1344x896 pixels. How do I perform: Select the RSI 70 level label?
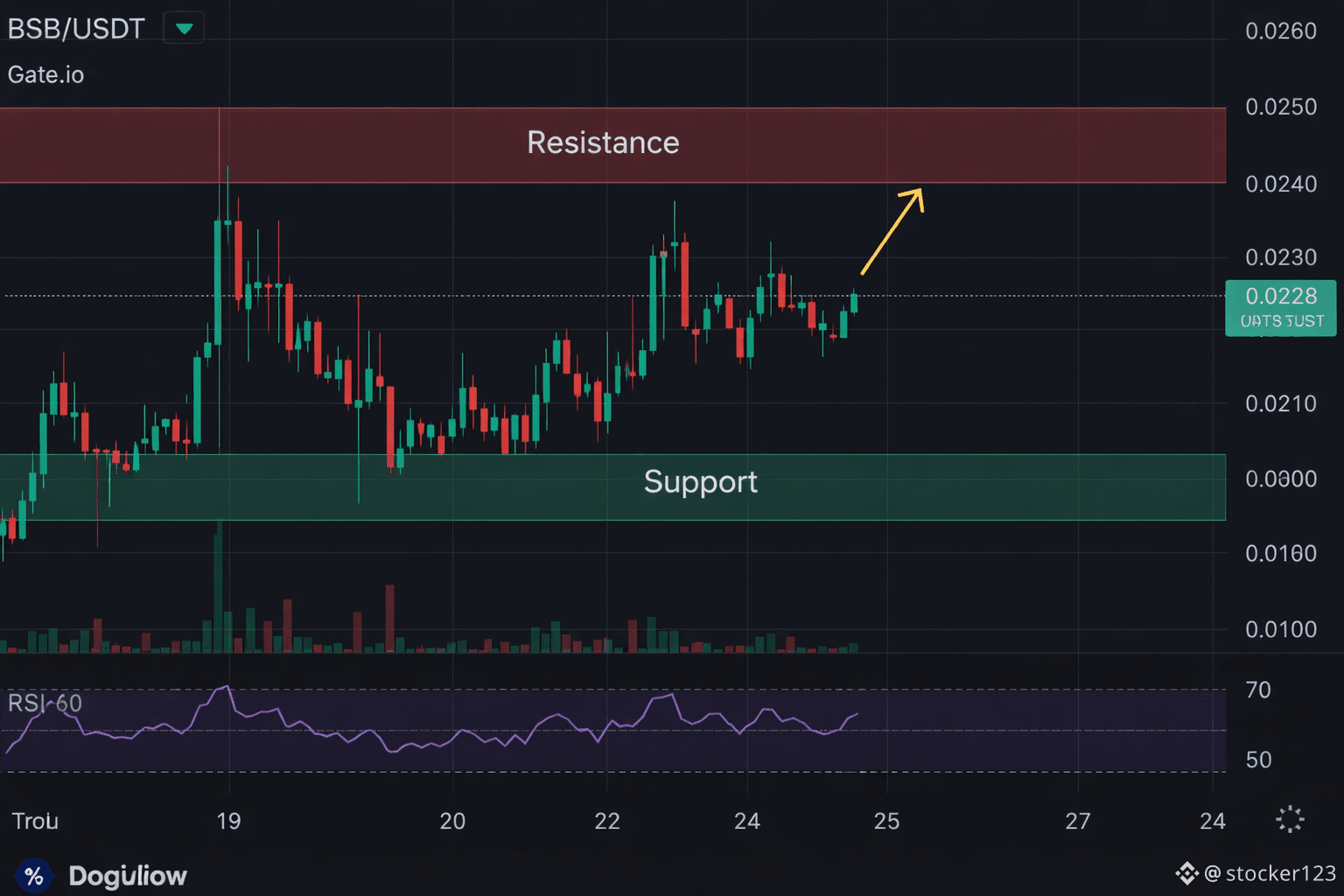click(1258, 690)
